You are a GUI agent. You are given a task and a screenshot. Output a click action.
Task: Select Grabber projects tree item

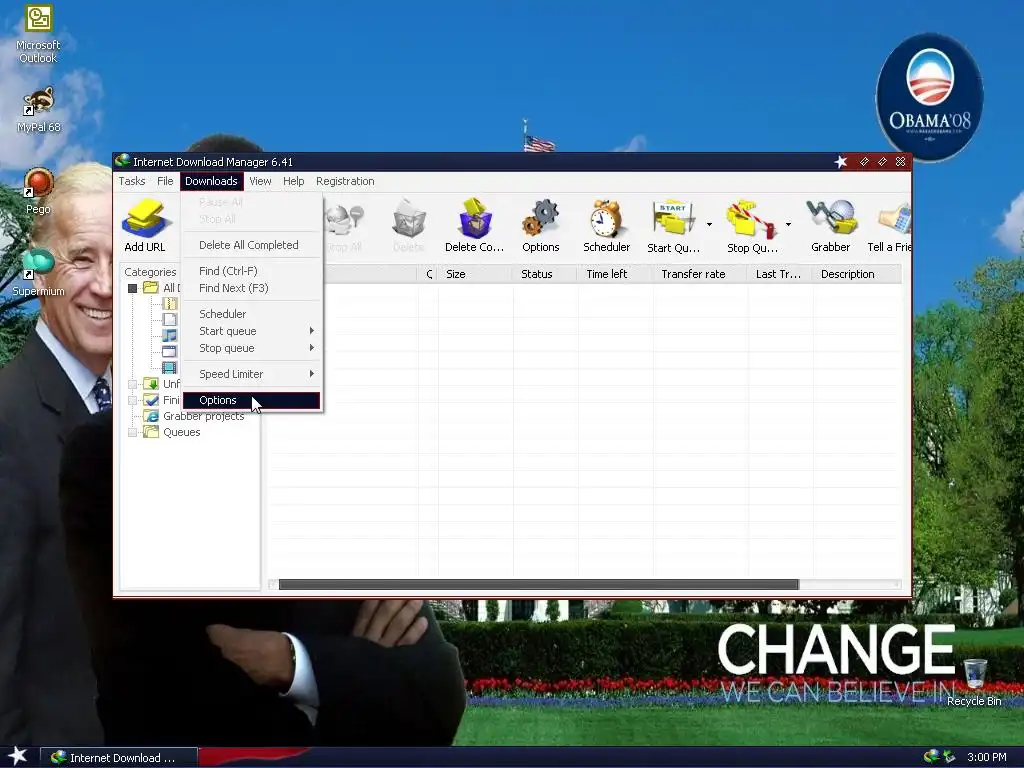204,416
